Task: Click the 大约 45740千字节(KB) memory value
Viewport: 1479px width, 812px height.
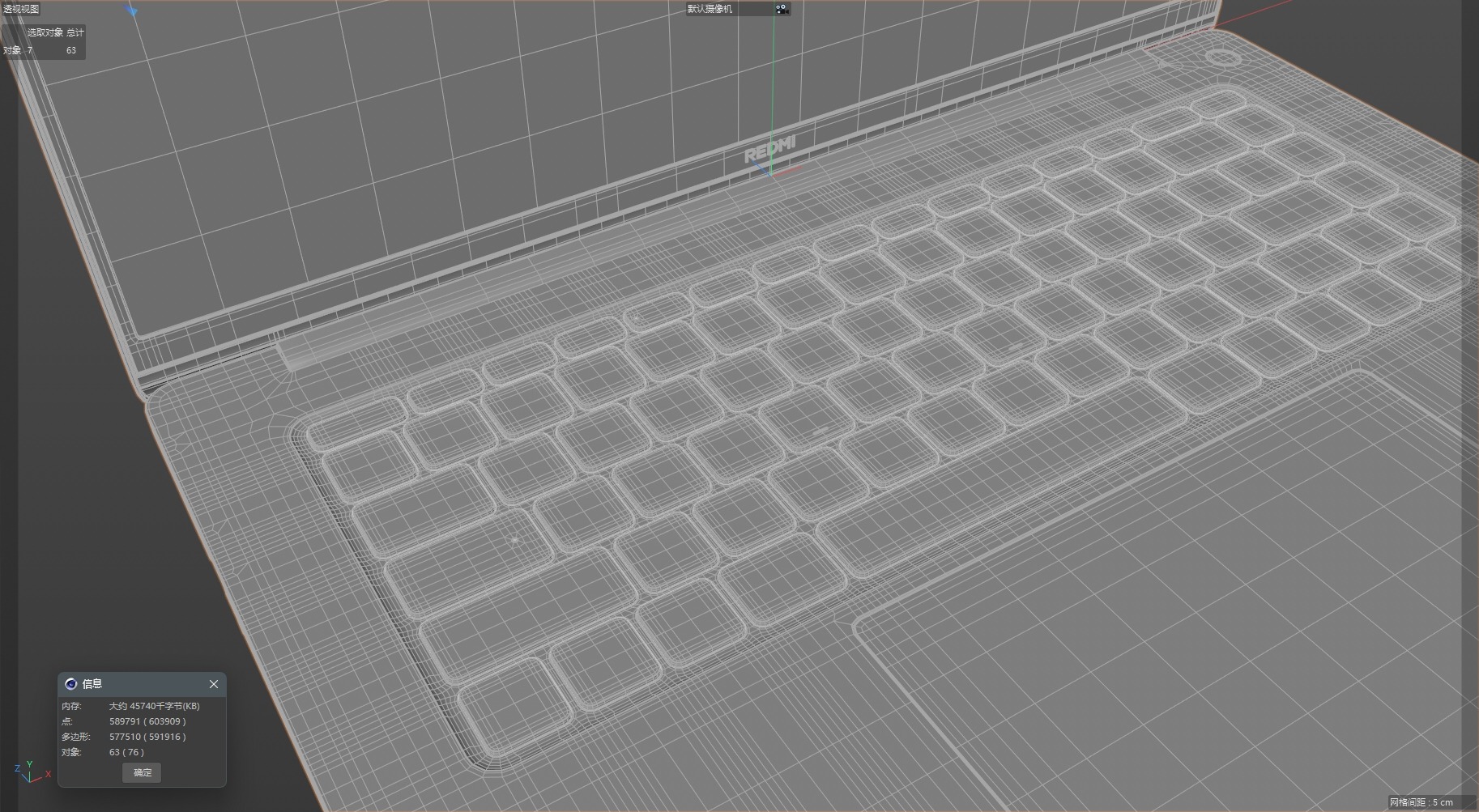Action: click(155, 706)
